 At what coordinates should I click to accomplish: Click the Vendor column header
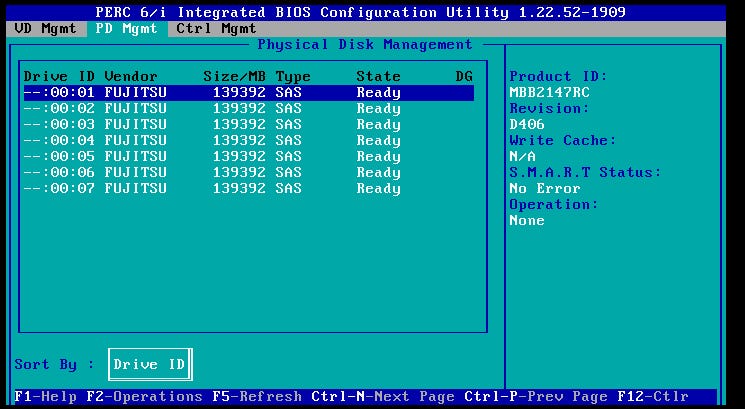tap(131, 77)
